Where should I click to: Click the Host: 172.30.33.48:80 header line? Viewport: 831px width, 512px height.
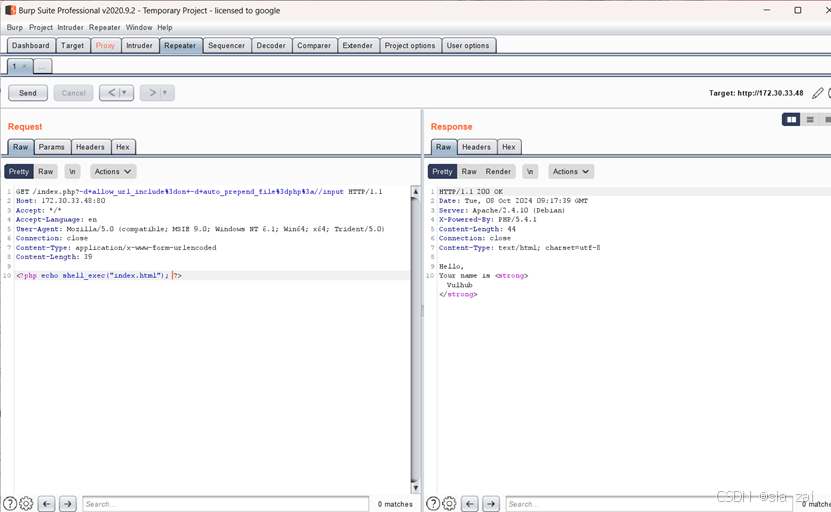coord(60,201)
